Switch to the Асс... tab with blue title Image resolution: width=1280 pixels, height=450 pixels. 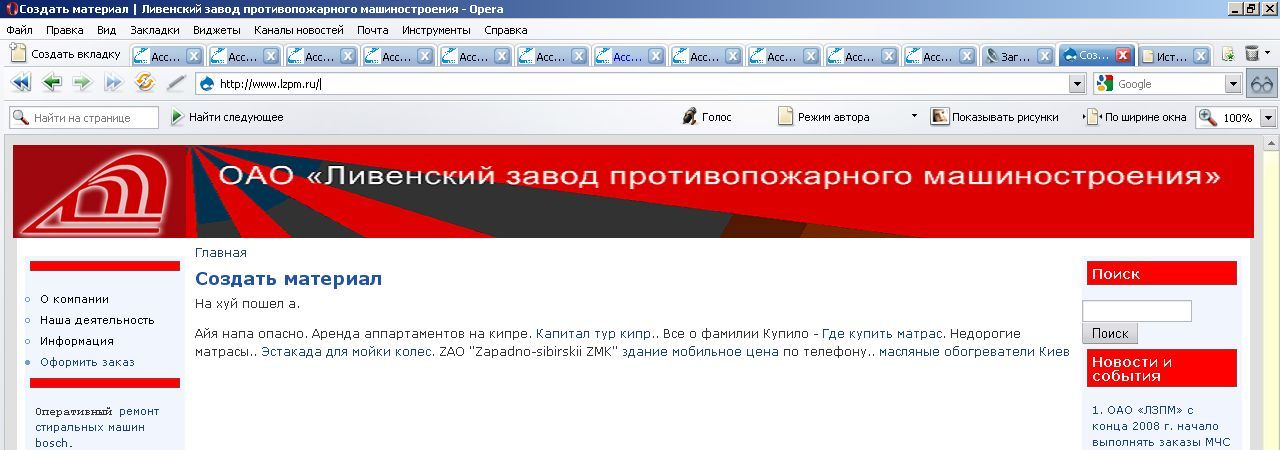coord(622,57)
